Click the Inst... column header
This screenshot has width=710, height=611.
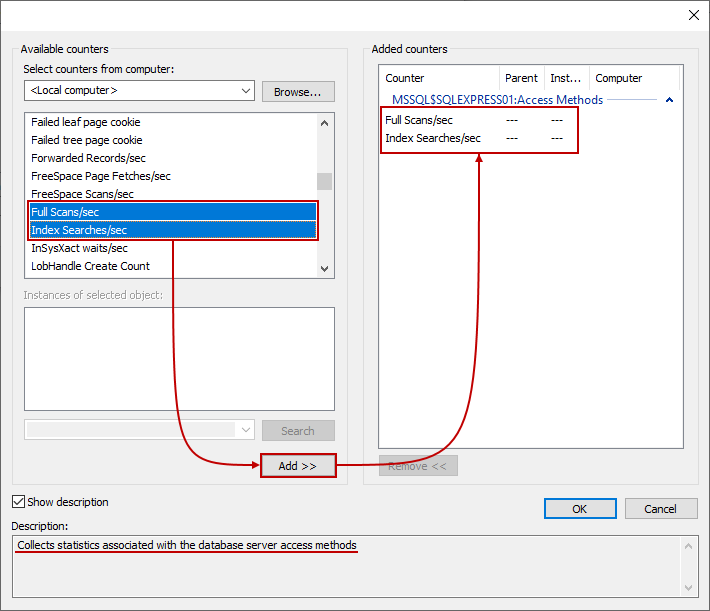[566, 78]
